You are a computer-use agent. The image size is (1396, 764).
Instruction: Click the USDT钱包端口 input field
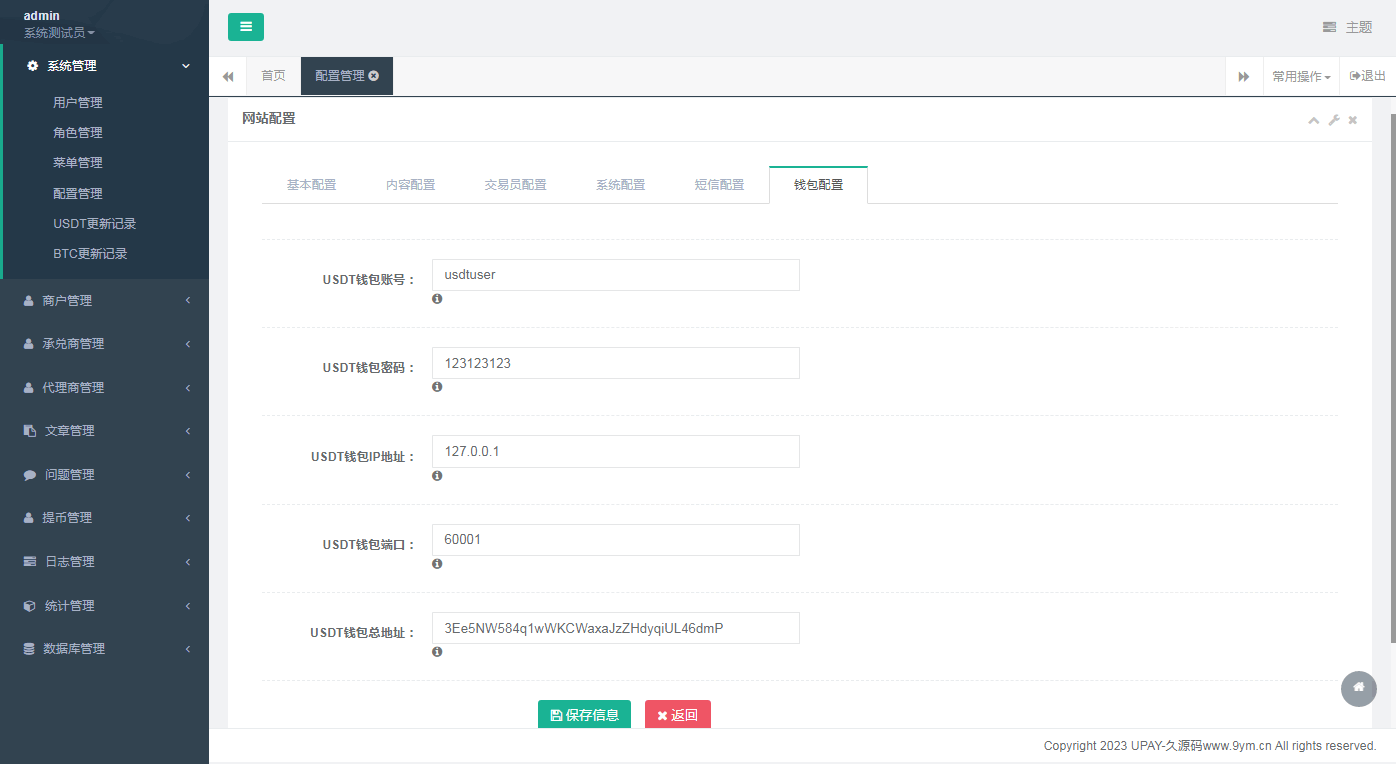[x=615, y=540]
